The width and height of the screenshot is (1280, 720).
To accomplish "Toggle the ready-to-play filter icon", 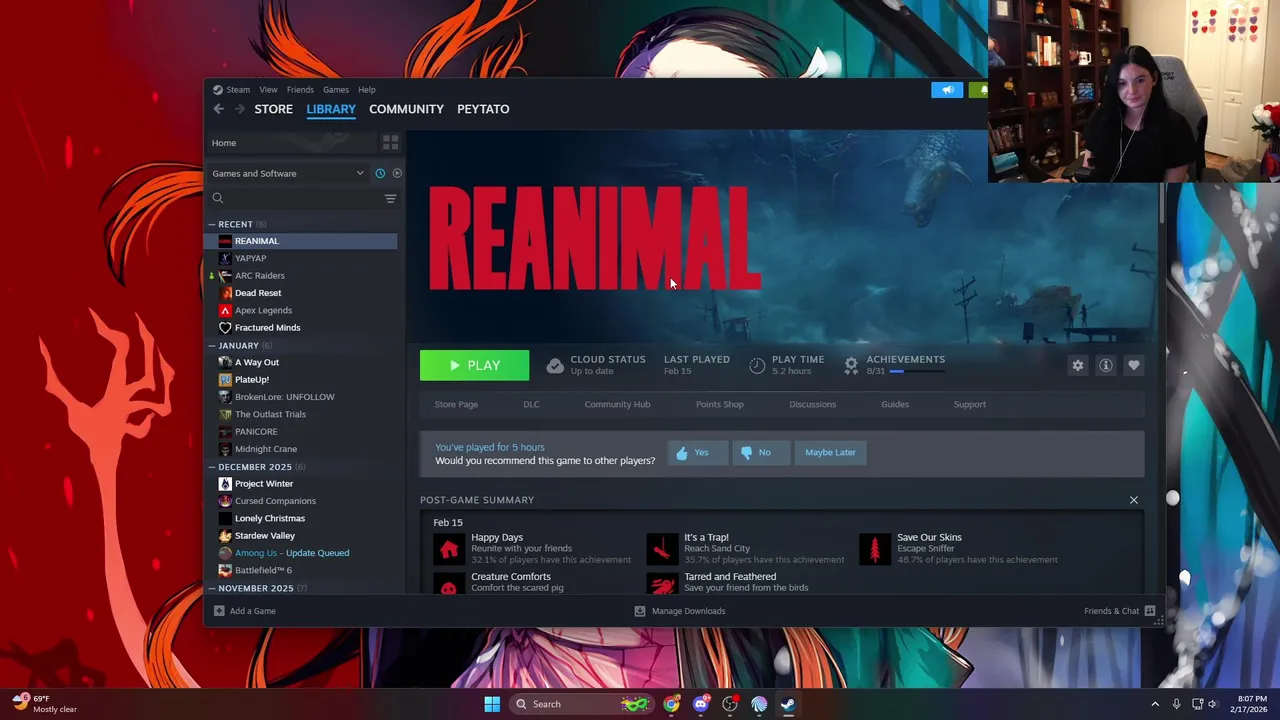I will coord(397,173).
